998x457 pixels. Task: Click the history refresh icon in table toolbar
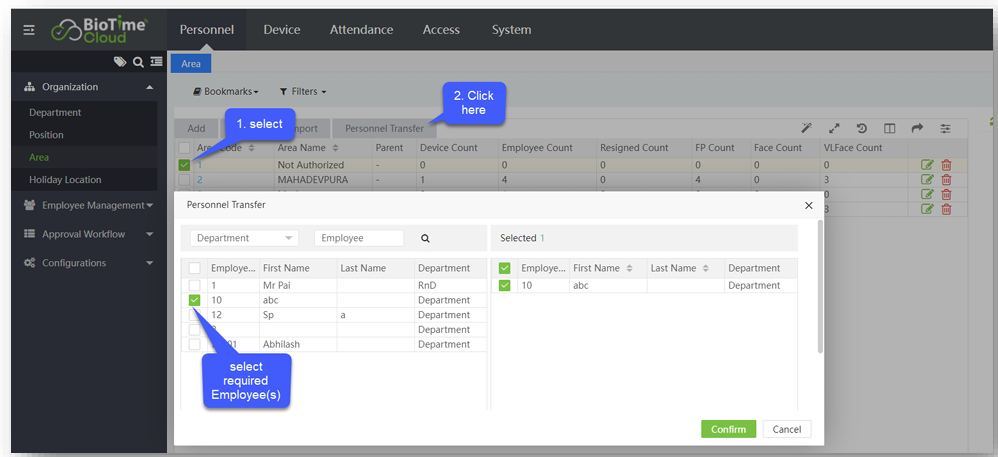point(862,128)
